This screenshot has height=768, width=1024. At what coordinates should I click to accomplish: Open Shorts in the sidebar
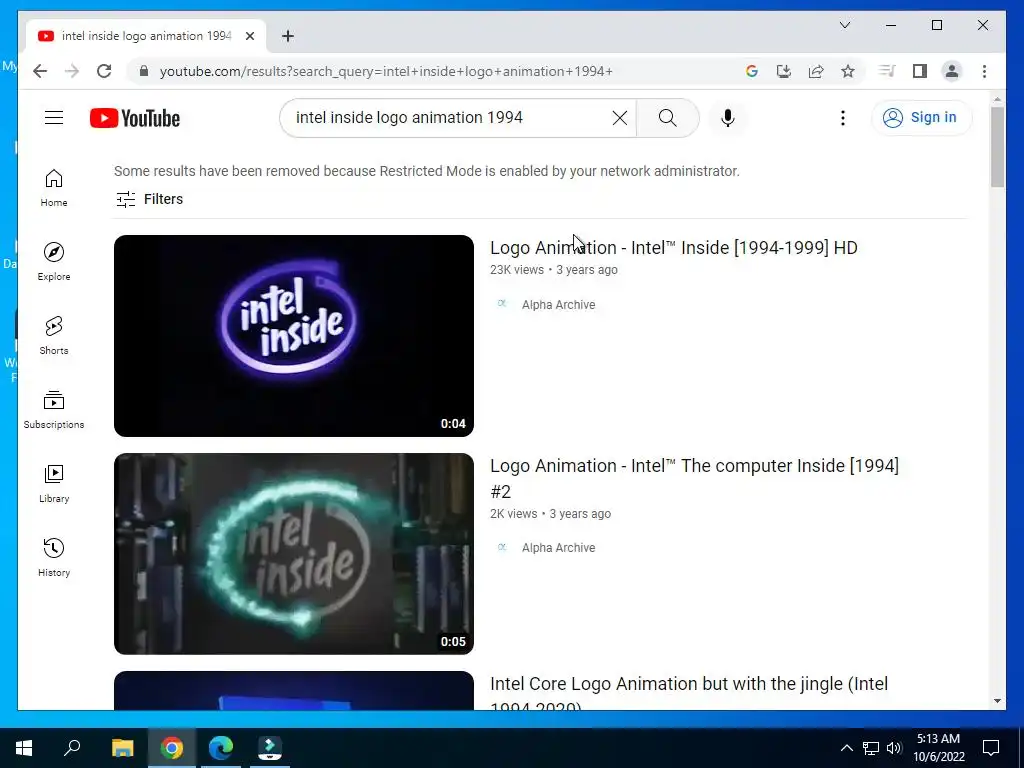click(54, 336)
